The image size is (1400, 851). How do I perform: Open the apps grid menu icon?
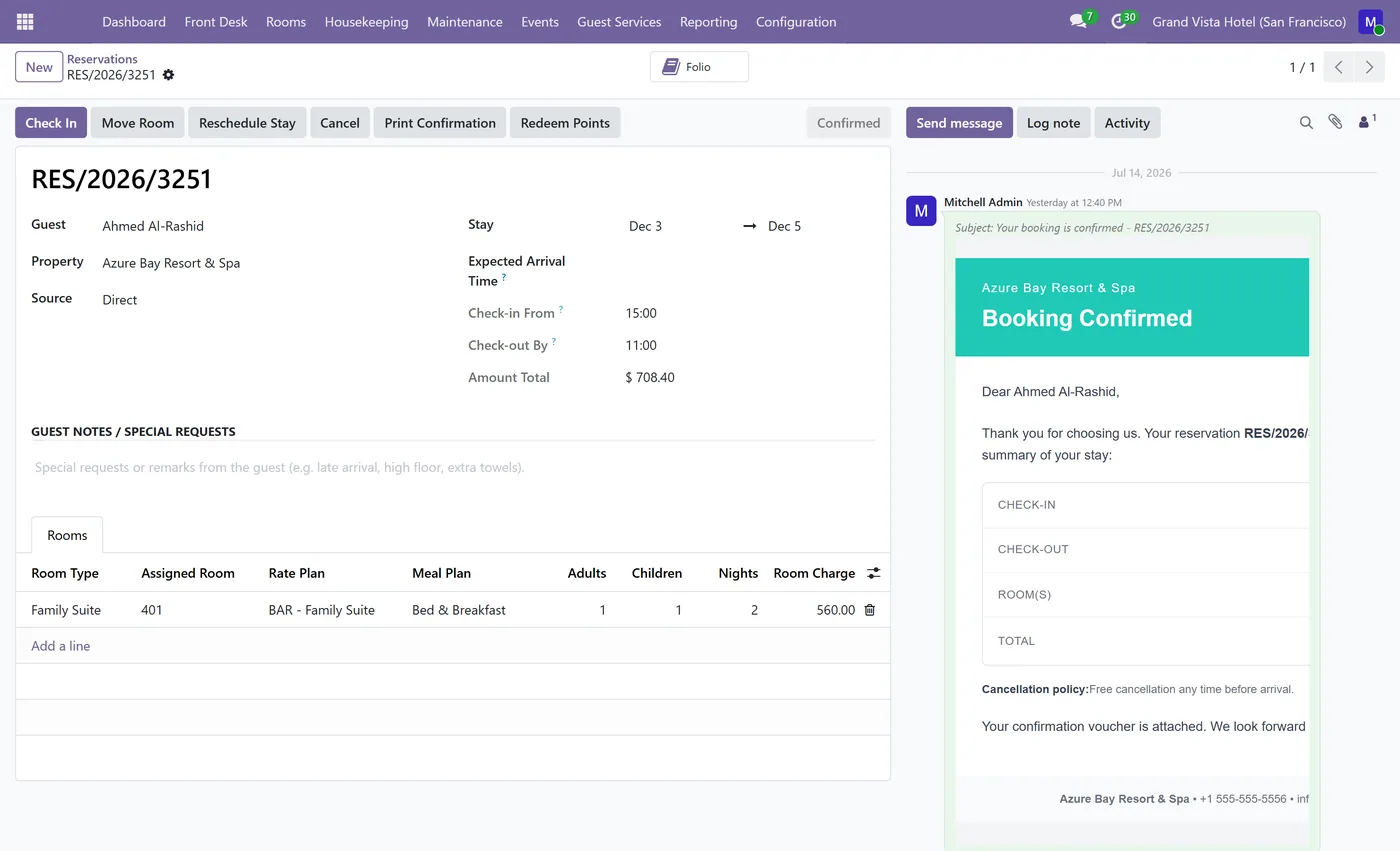click(25, 21)
